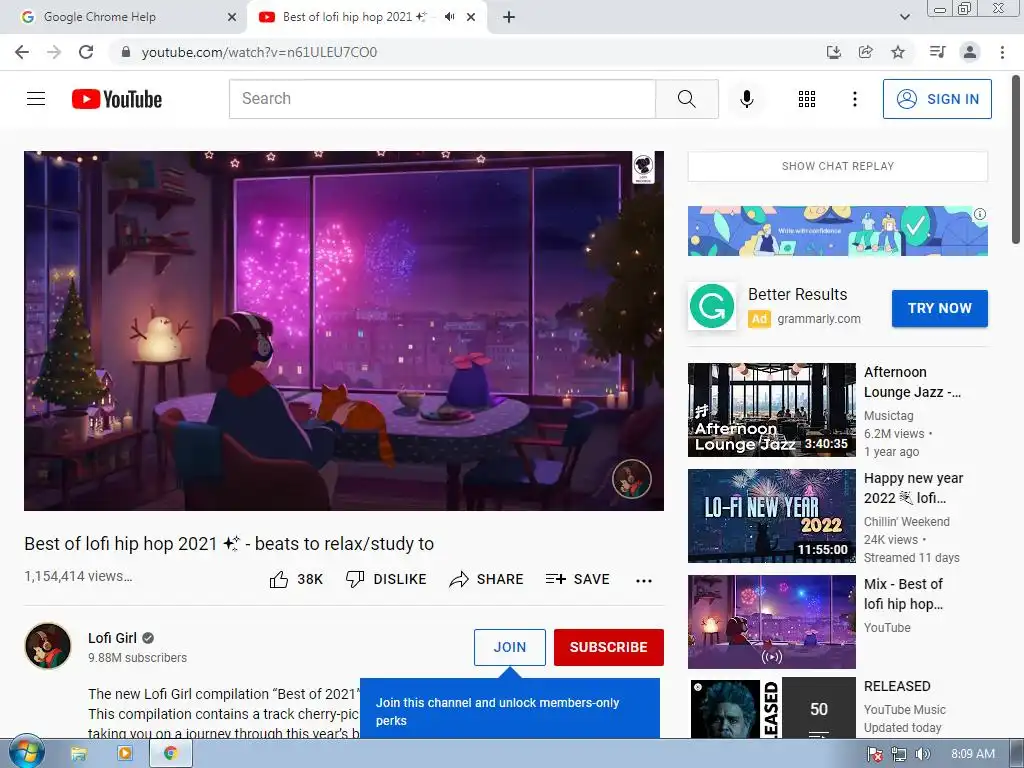Image resolution: width=1024 pixels, height=768 pixels.
Task: Open Windows Media Player on taskbar
Action: [124, 754]
